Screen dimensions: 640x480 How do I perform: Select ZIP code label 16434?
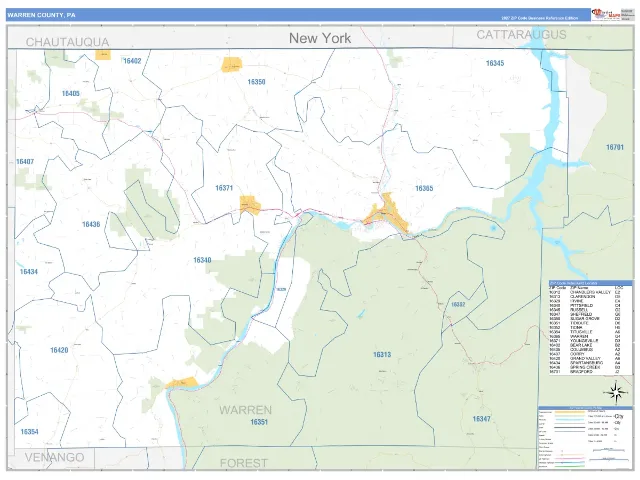click(x=29, y=271)
